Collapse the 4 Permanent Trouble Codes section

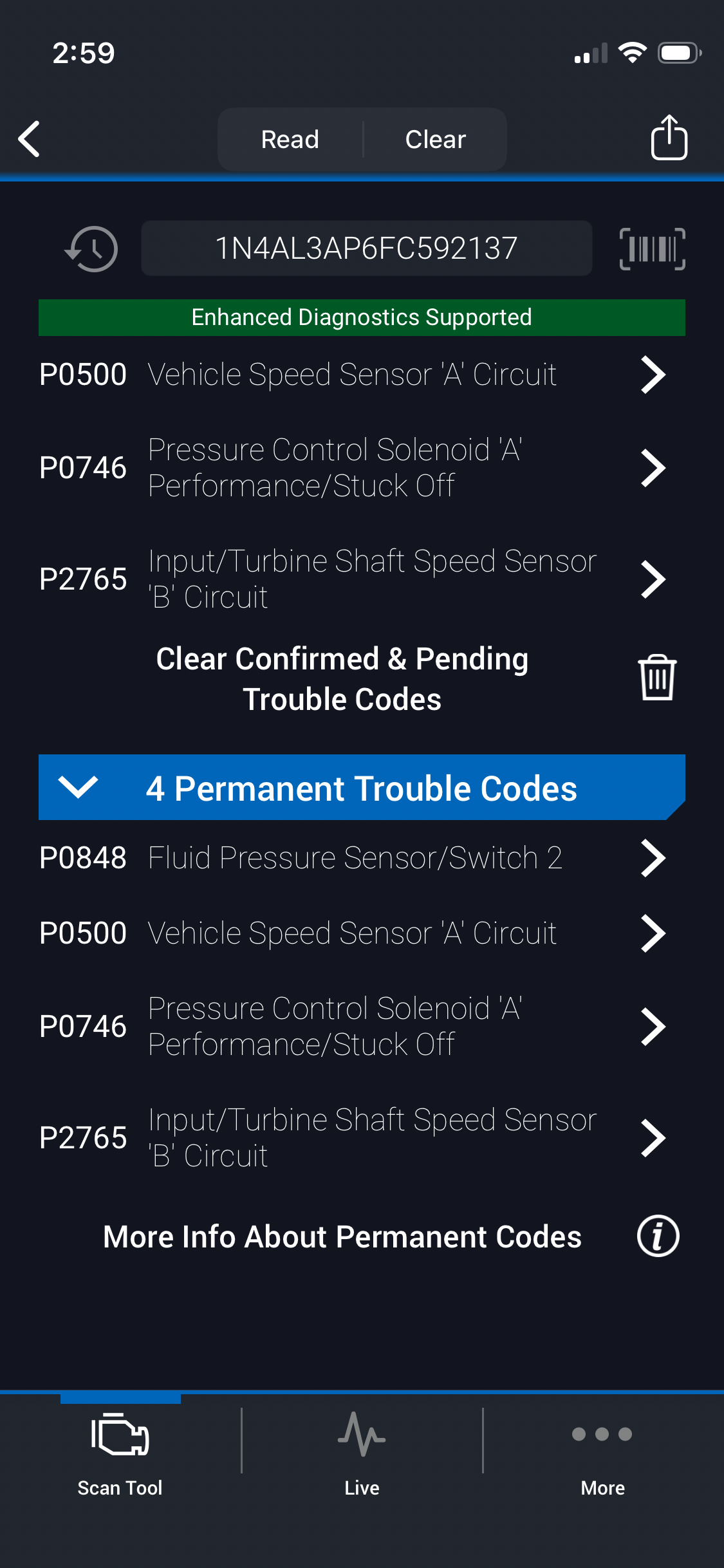(78, 787)
